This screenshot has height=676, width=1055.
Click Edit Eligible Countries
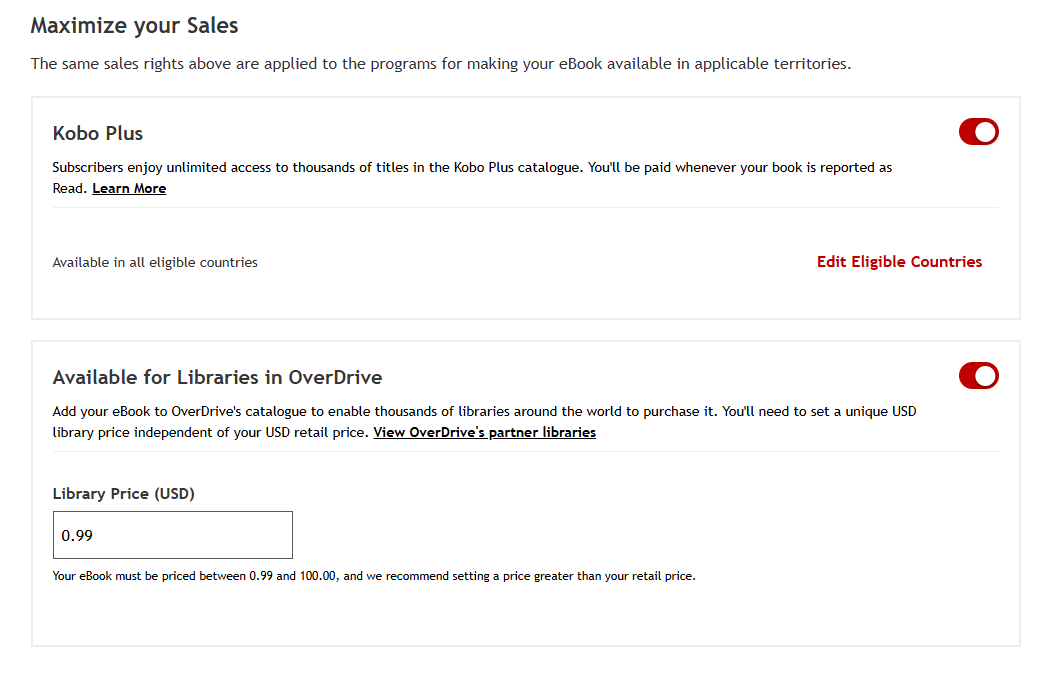tap(899, 262)
